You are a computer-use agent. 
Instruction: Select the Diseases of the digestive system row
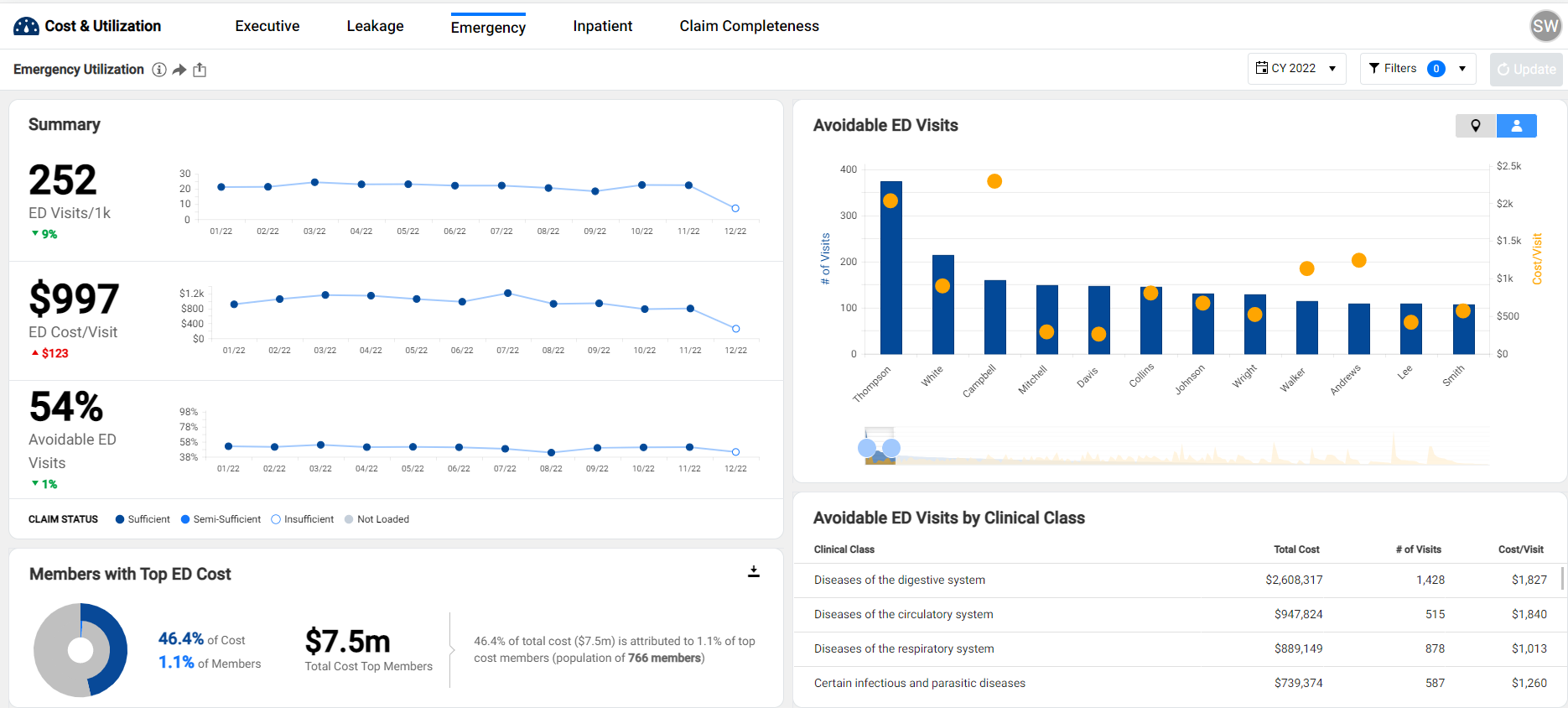click(899, 580)
